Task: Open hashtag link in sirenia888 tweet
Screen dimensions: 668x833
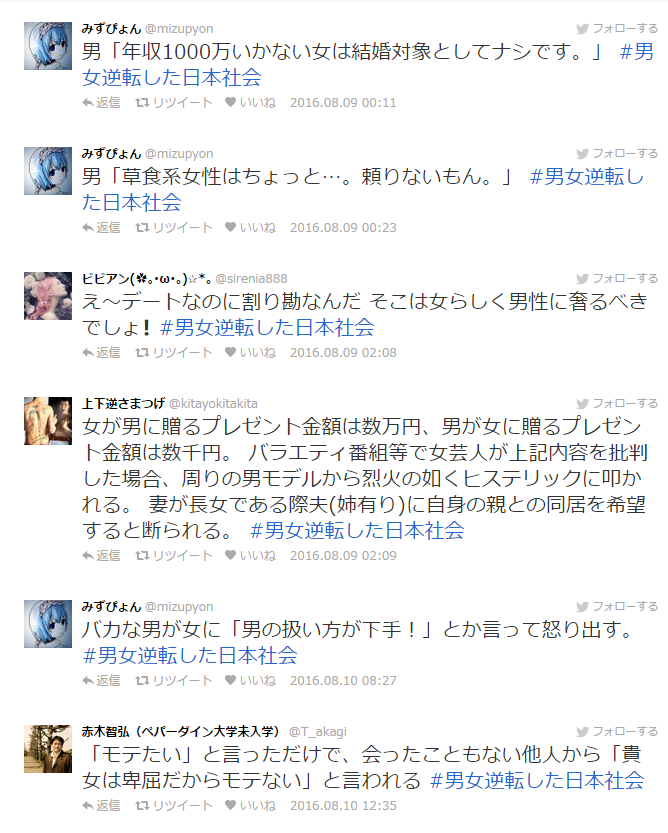Action: point(267,327)
